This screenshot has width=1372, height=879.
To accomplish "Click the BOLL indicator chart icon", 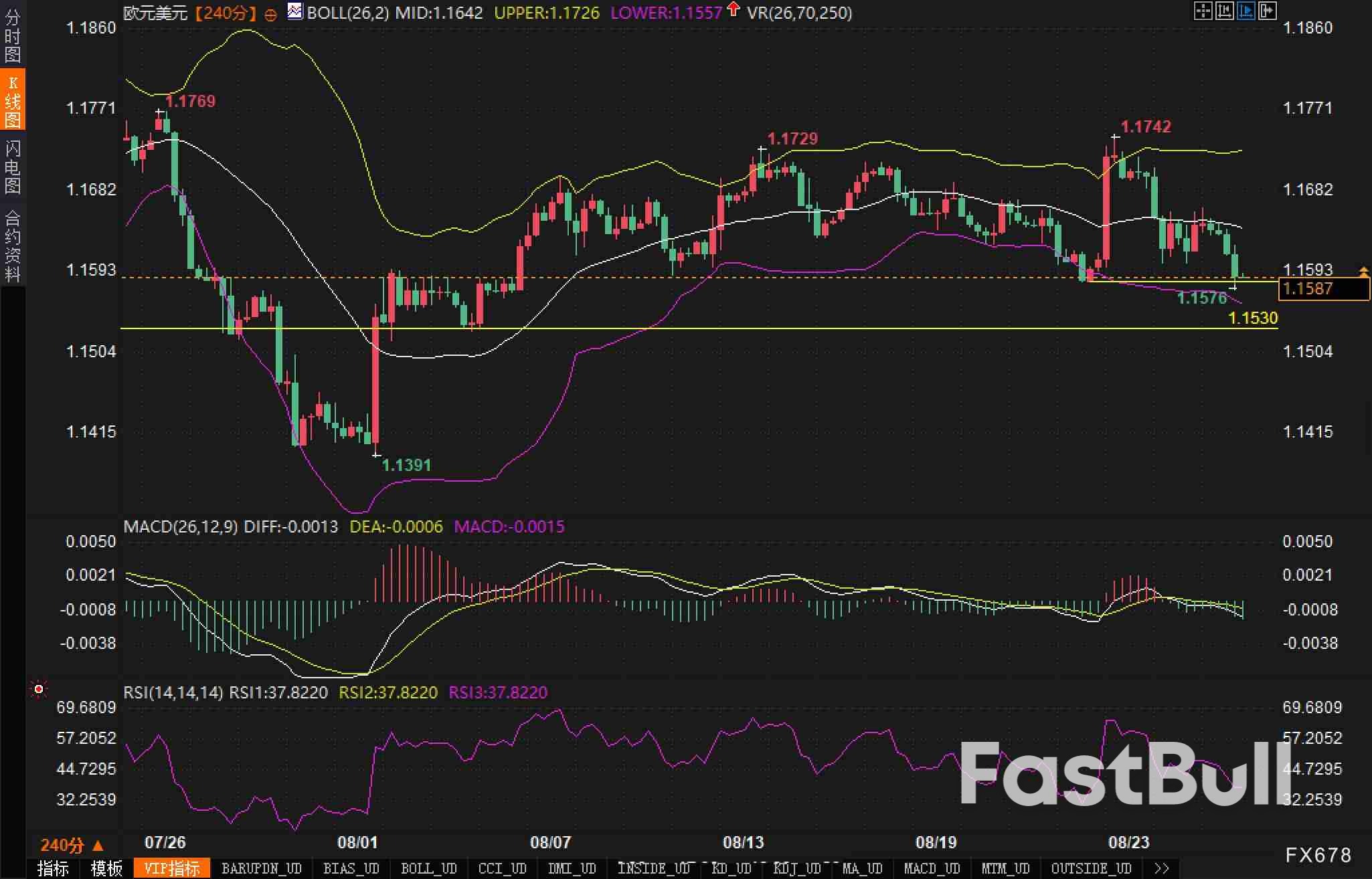I will pyautogui.click(x=295, y=11).
